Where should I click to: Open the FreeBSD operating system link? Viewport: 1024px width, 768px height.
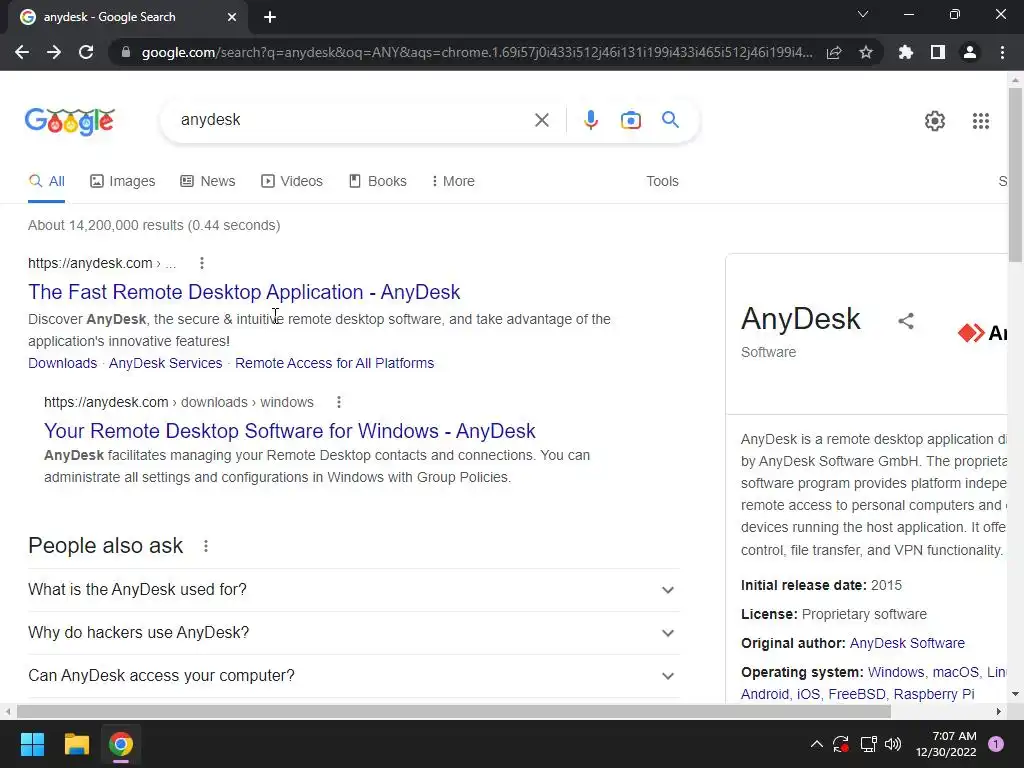tap(856, 694)
